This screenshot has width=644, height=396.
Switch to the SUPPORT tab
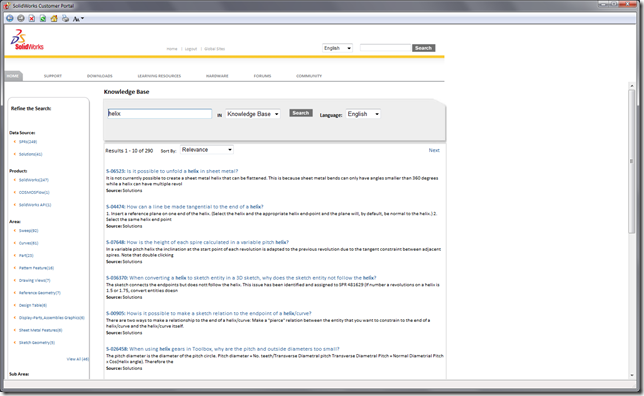point(53,76)
